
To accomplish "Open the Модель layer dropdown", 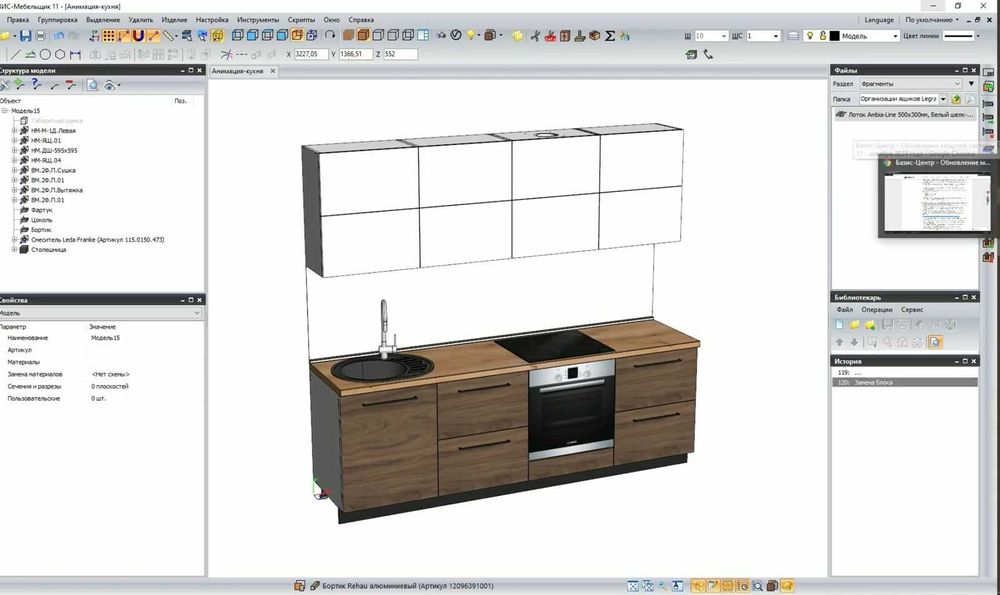I will [895, 36].
